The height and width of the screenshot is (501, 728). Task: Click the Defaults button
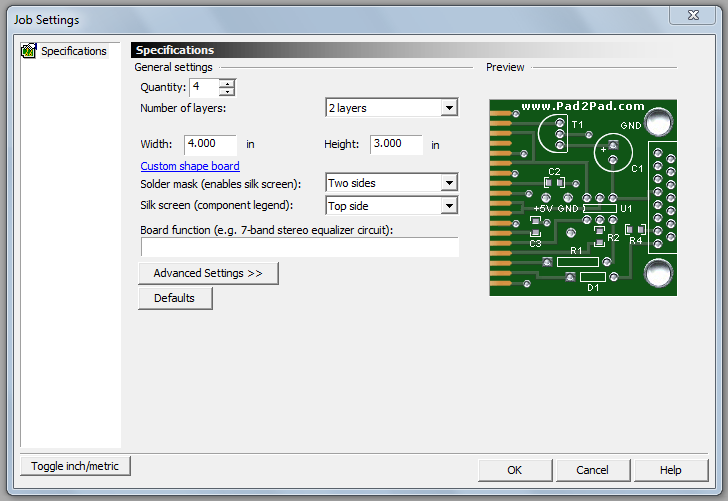(175, 298)
